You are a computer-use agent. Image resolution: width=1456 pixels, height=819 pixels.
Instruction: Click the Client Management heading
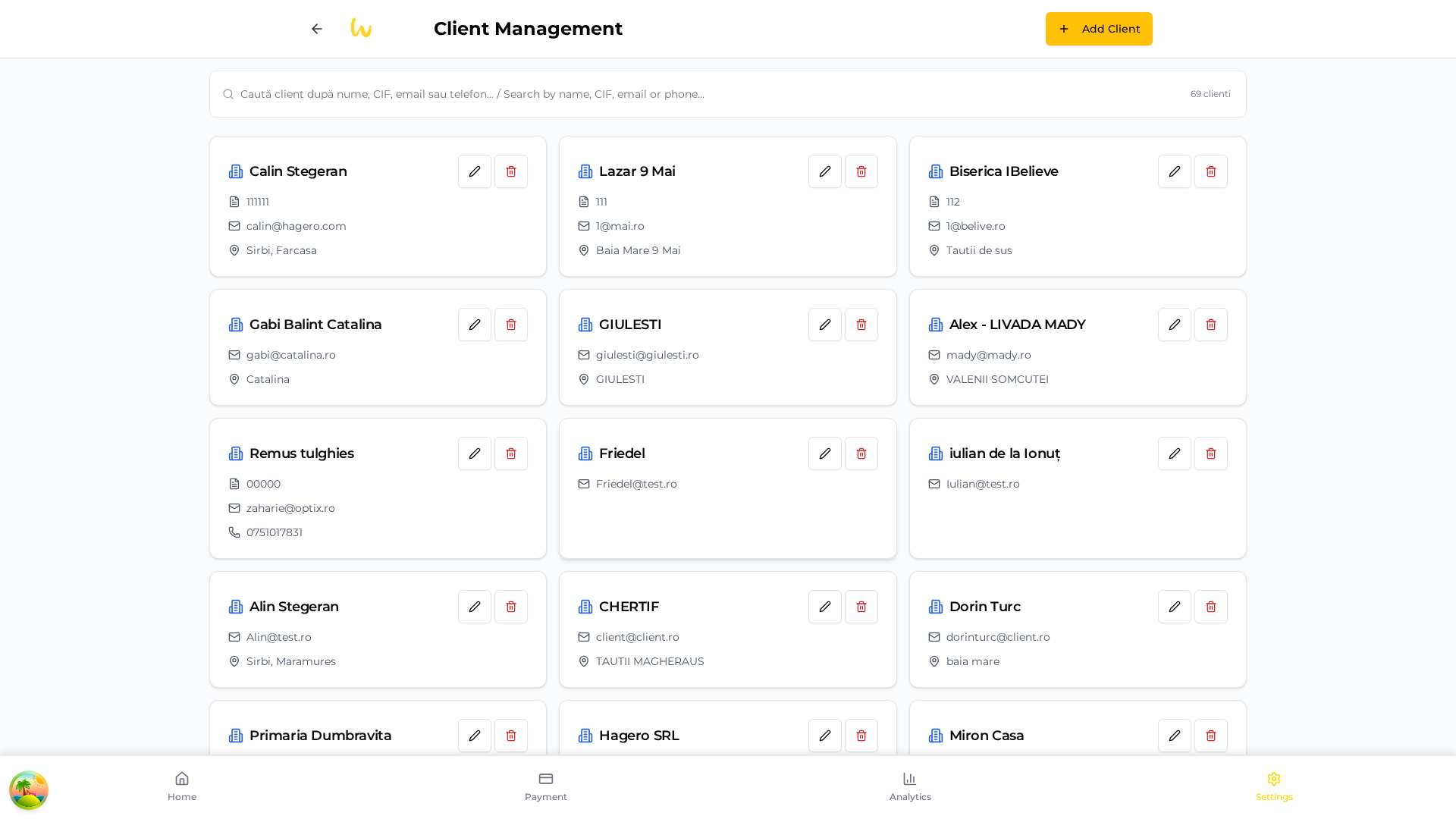[528, 29]
